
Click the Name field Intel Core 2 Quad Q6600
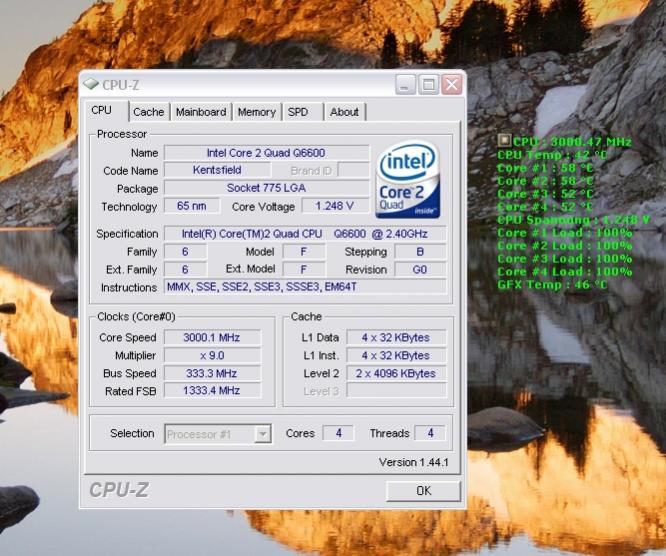[267, 153]
